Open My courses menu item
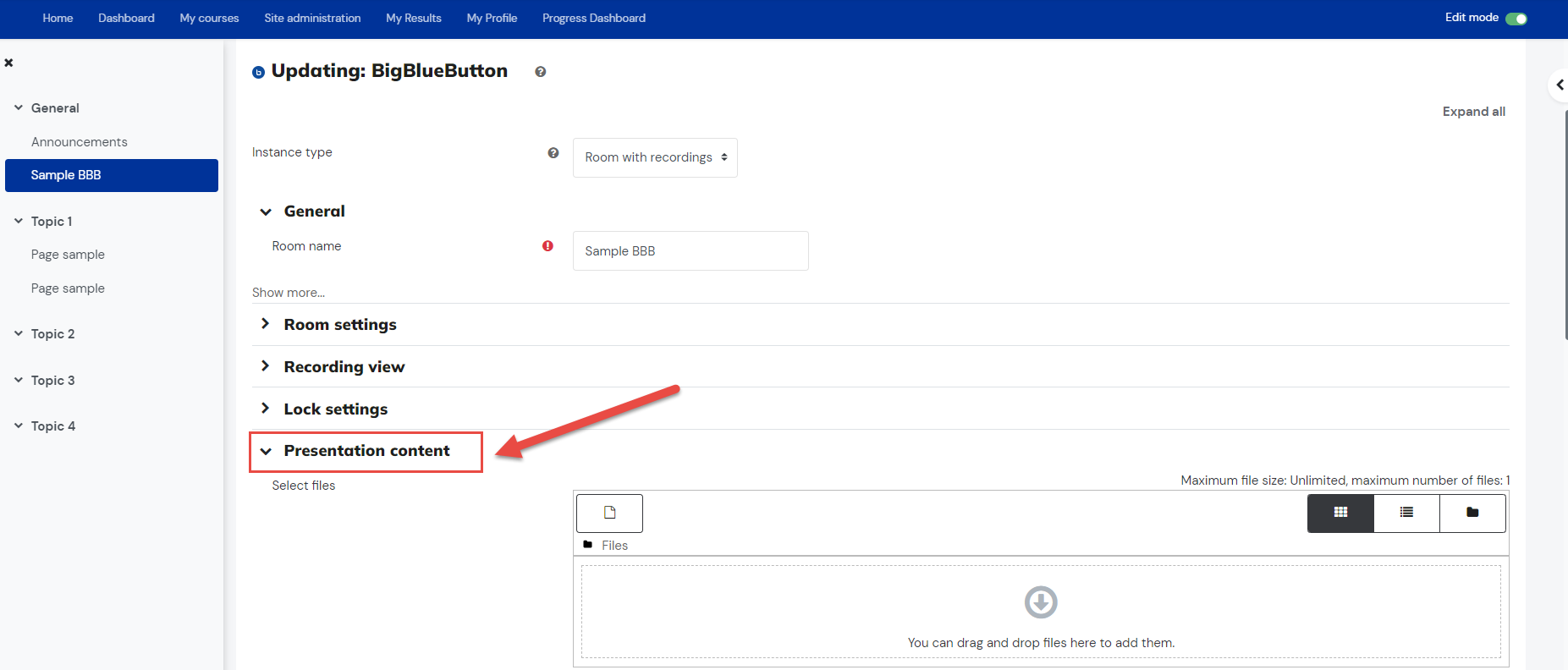Screen dimensions: 1568x670 pyautogui.click(x=209, y=18)
